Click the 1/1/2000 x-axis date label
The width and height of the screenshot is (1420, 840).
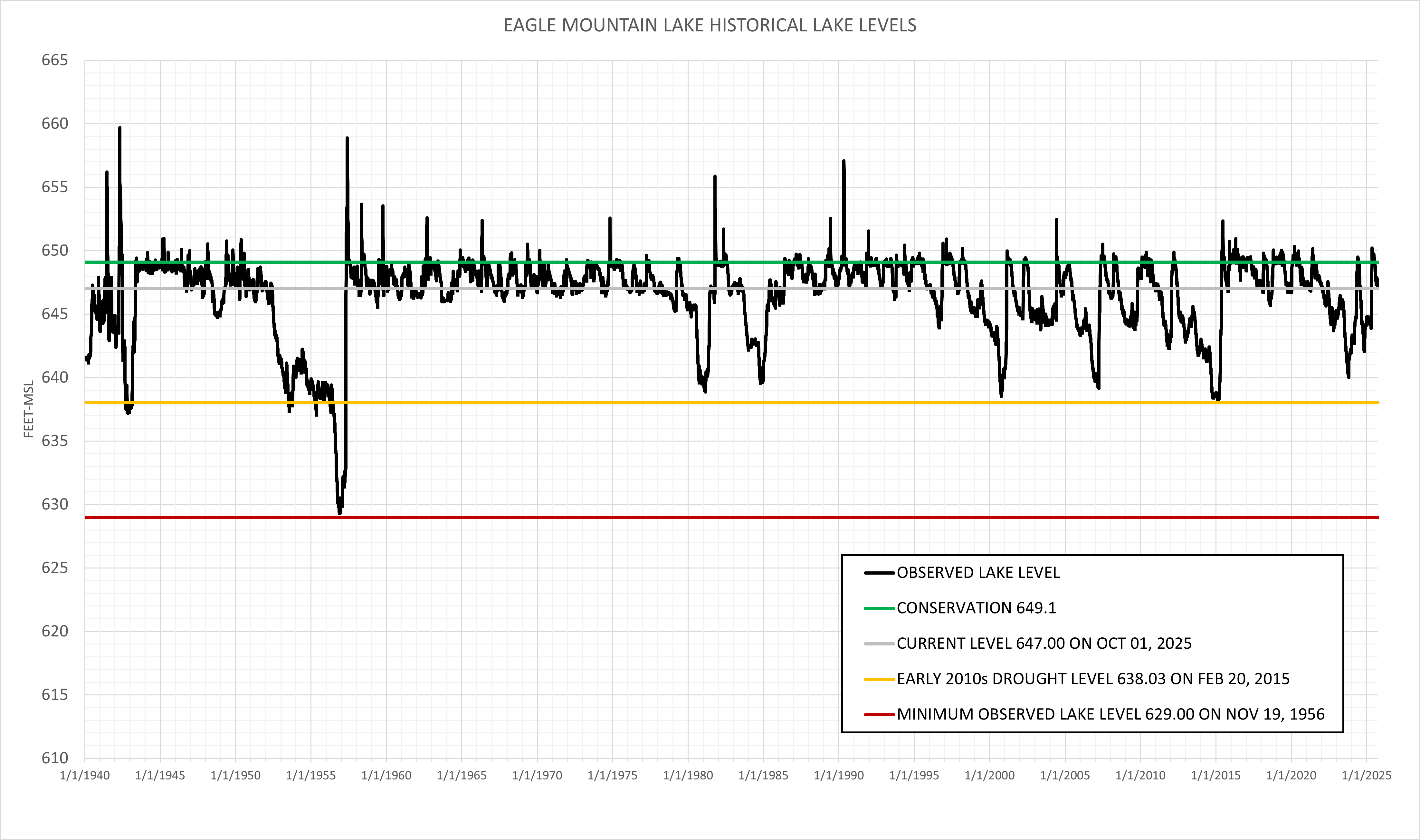pyautogui.click(x=989, y=776)
